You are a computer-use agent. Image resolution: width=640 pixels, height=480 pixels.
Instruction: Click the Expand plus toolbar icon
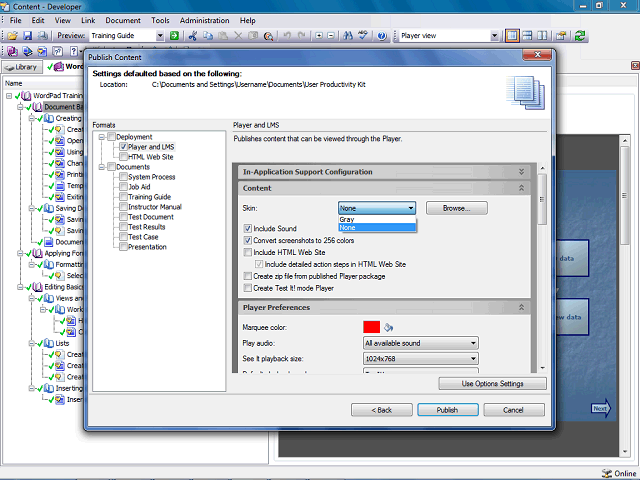point(319,36)
